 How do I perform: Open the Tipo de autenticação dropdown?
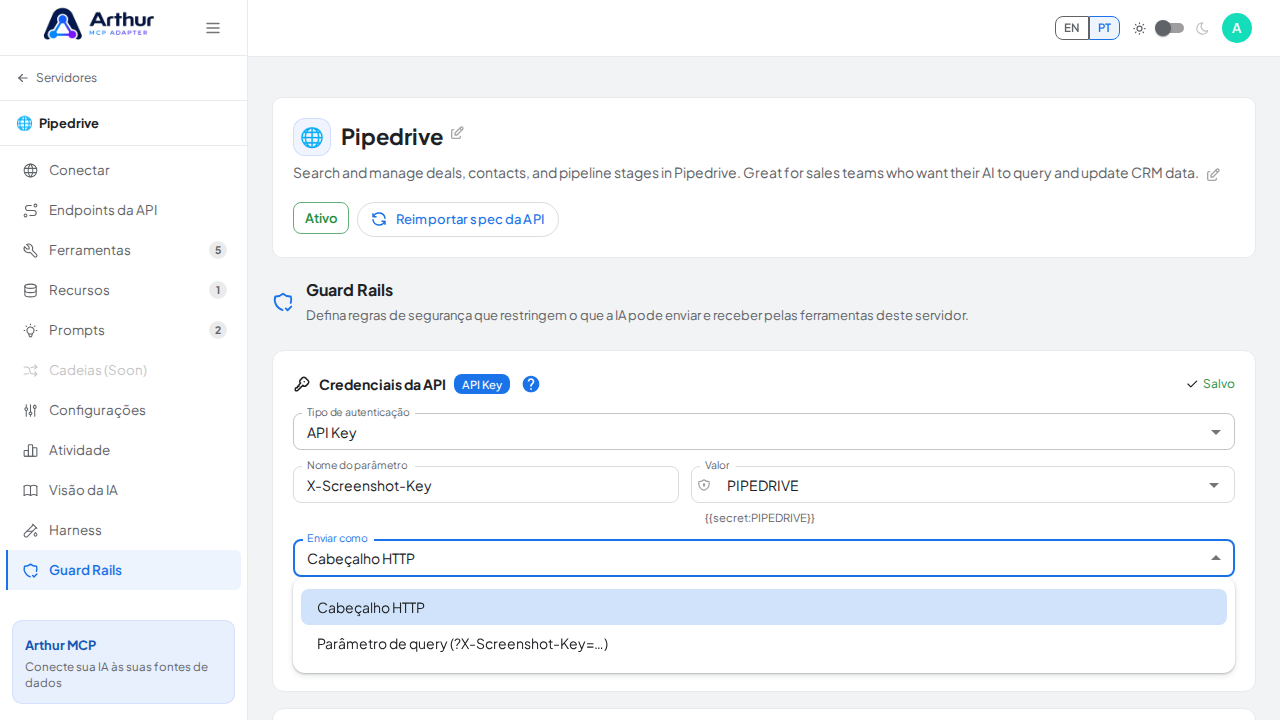tap(764, 432)
